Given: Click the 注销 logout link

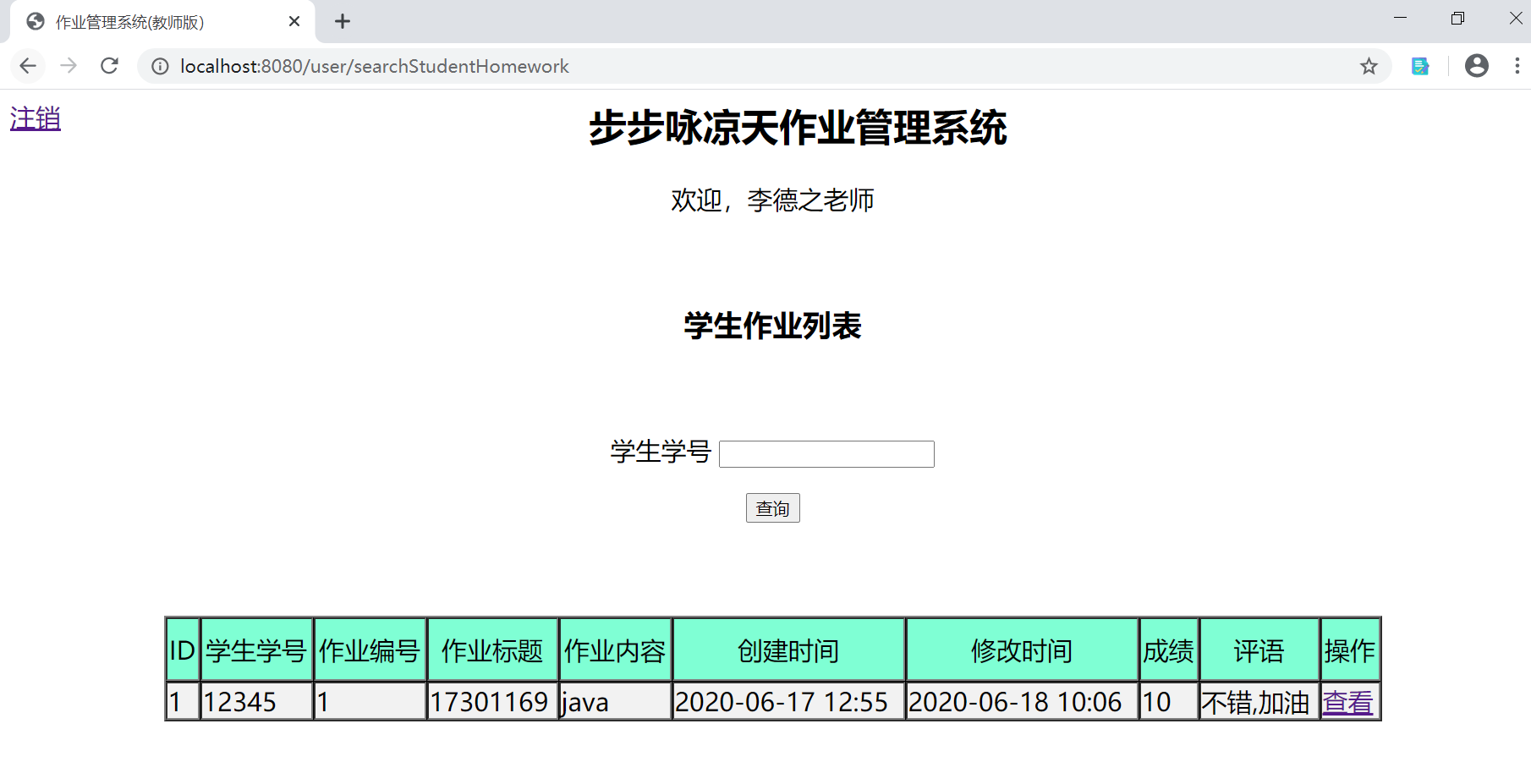Looking at the screenshot, I should point(36,118).
